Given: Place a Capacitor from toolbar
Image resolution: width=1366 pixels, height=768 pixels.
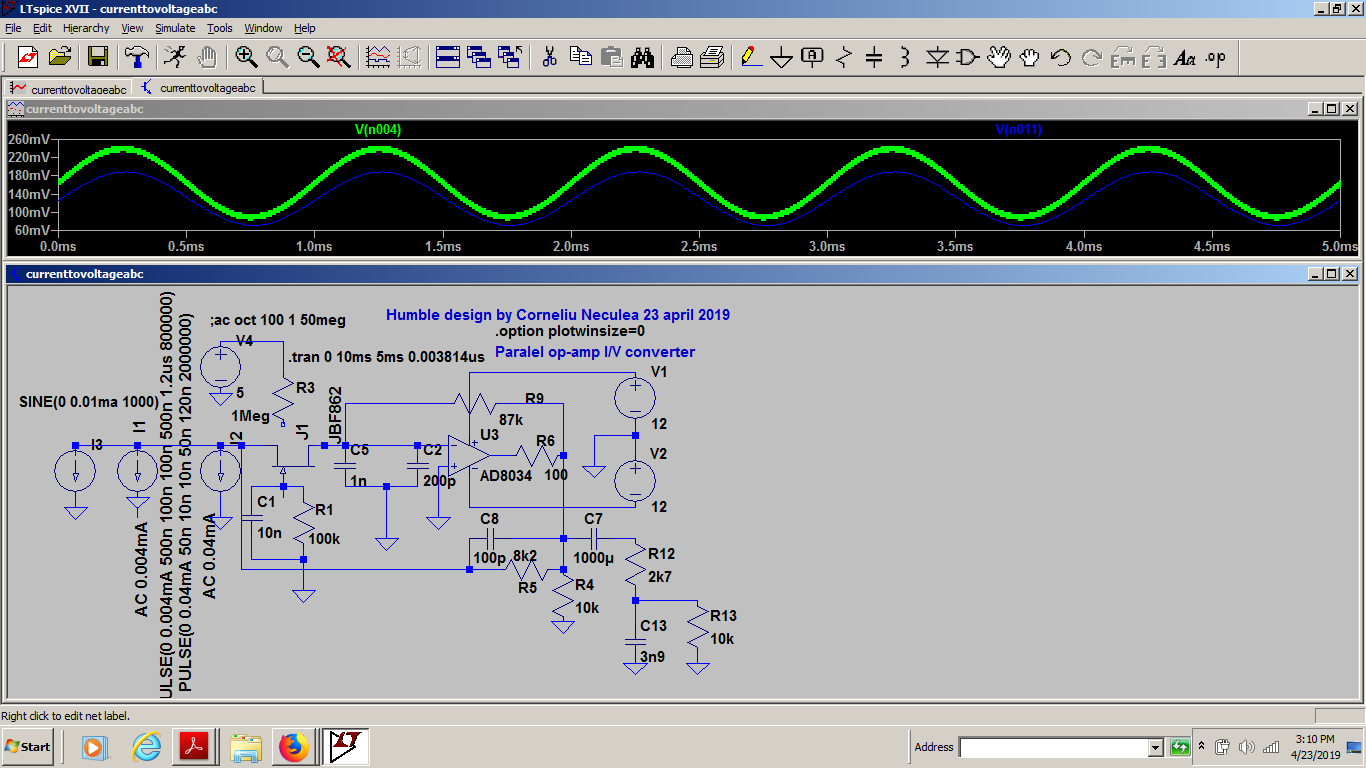Looking at the screenshot, I should tap(875, 57).
